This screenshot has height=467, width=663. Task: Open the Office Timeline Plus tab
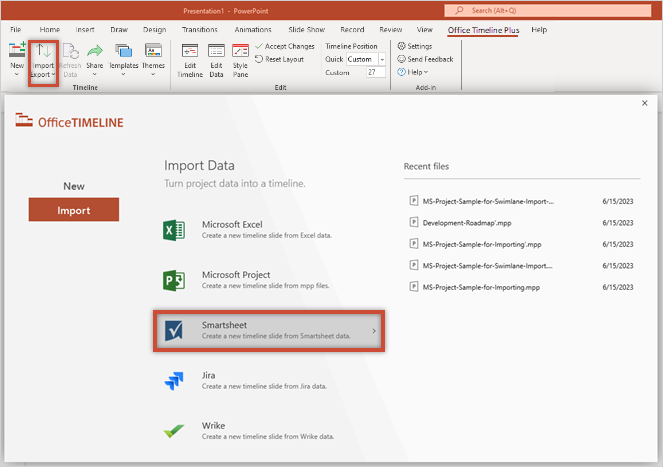[x=483, y=30]
